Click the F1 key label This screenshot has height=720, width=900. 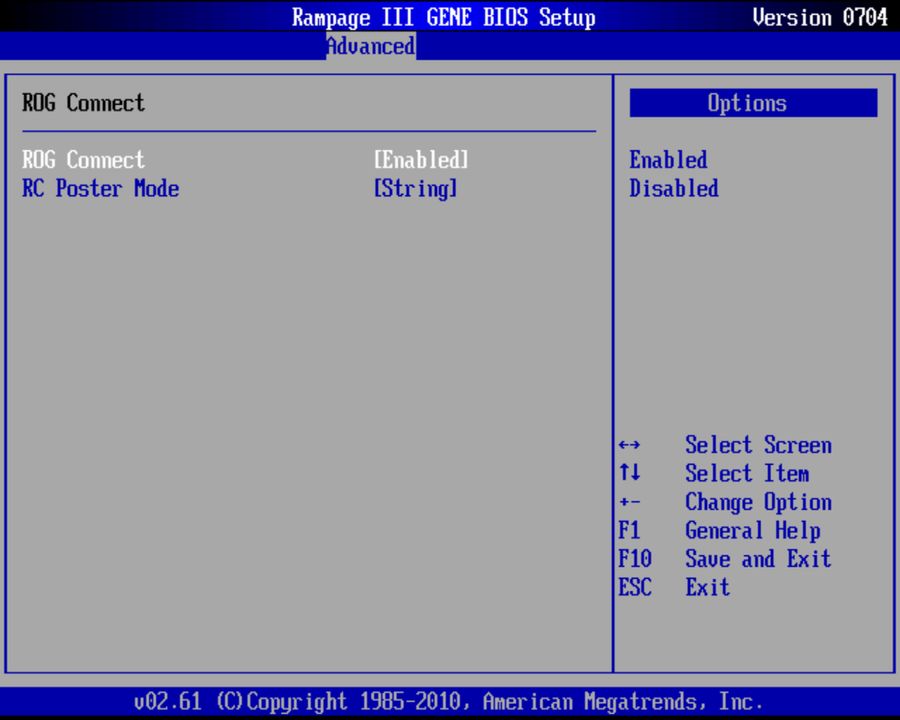(x=629, y=531)
